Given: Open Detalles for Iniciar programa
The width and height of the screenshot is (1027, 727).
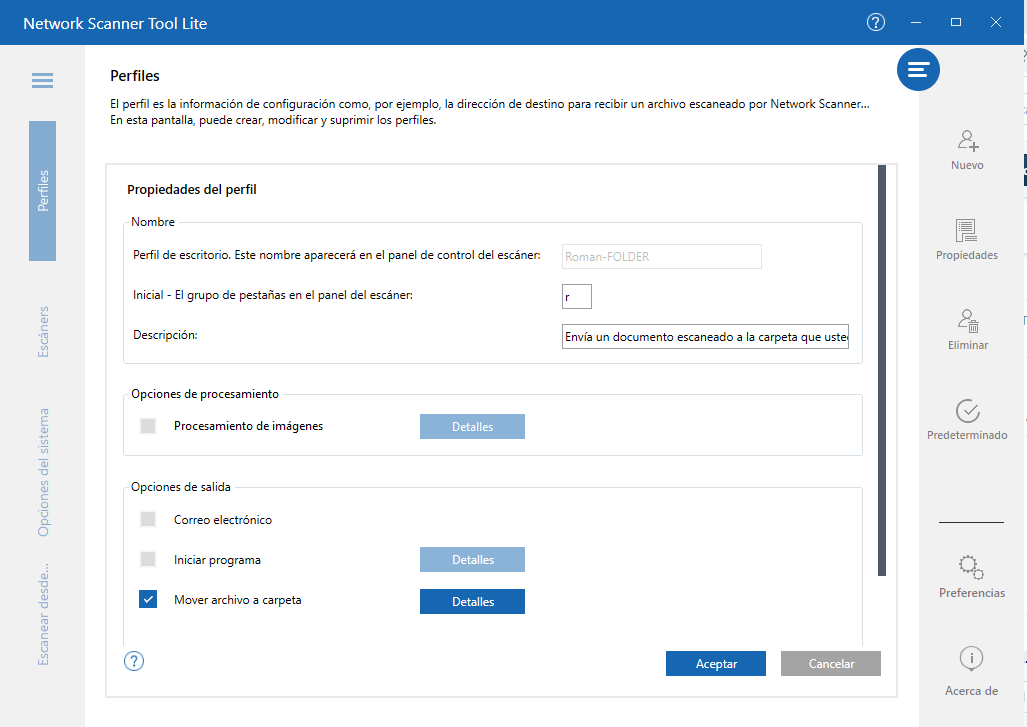Looking at the screenshot, I should (472, 559).
